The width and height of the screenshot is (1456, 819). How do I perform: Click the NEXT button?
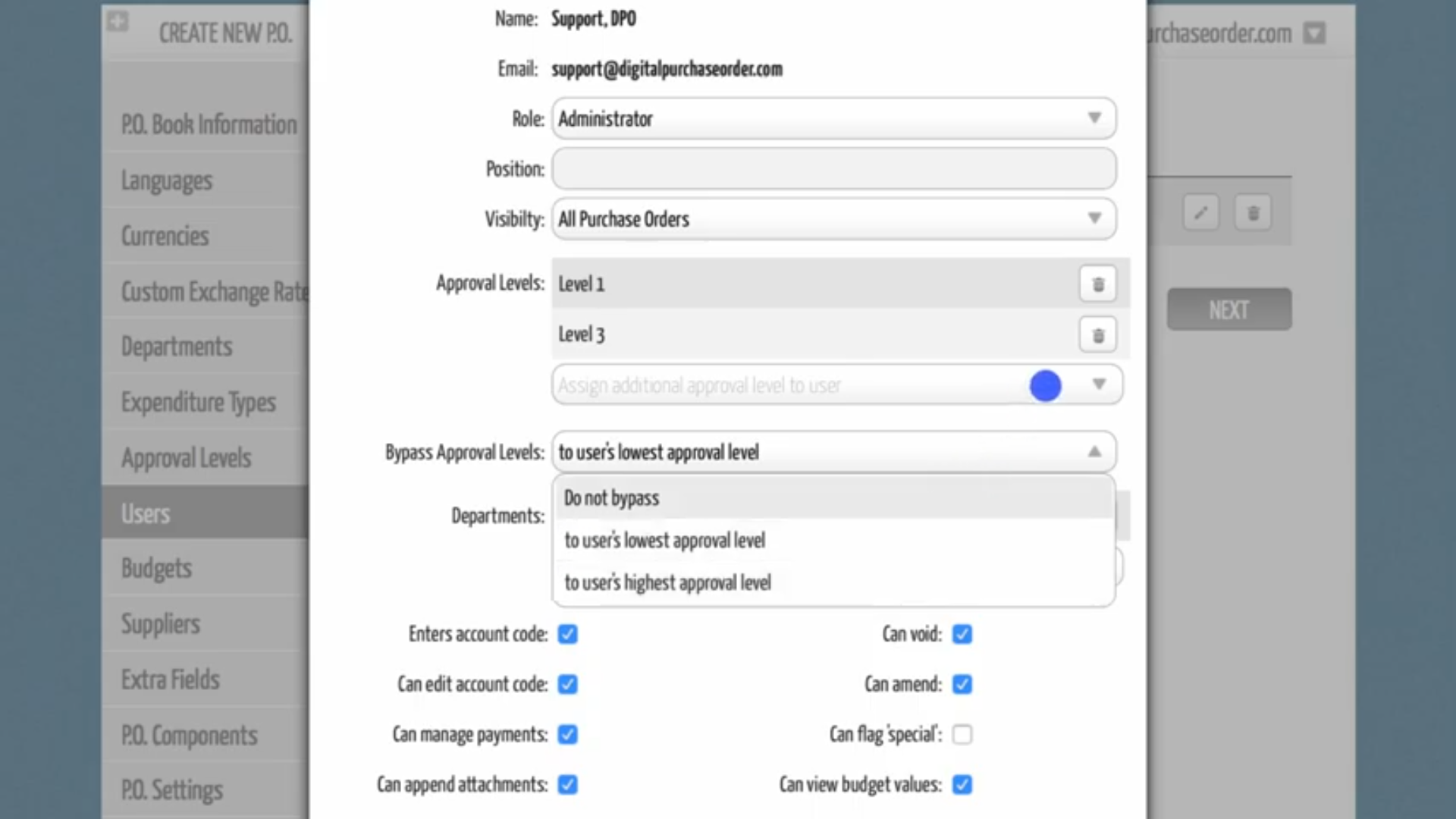click(1228, 309)
